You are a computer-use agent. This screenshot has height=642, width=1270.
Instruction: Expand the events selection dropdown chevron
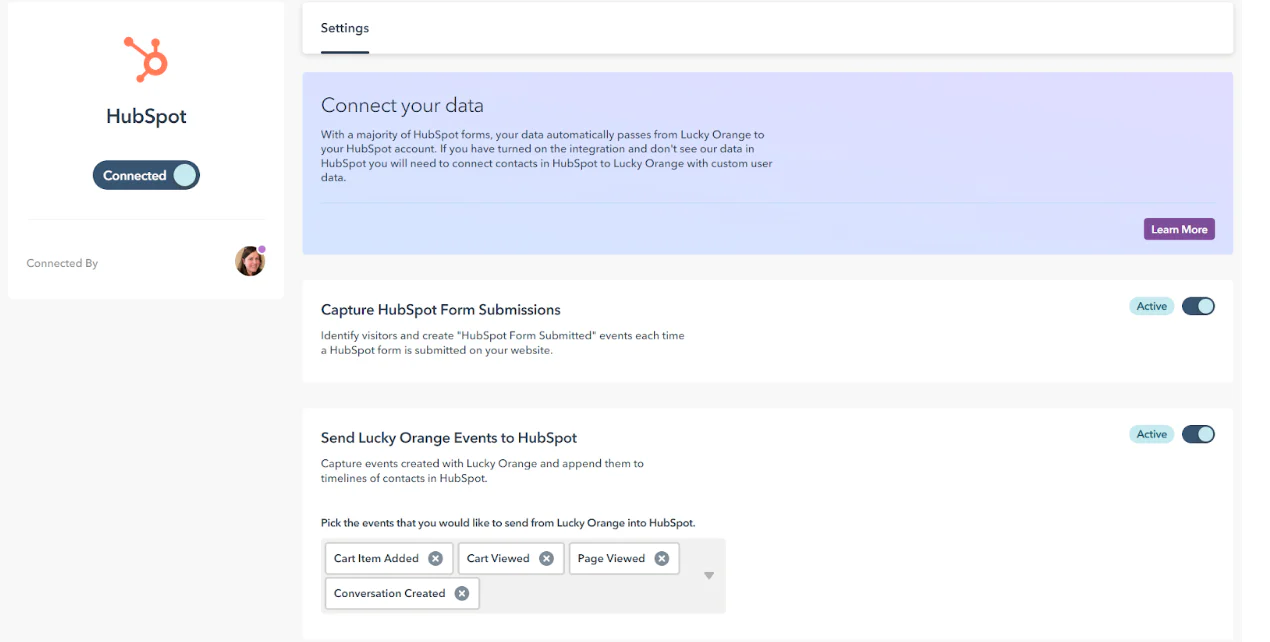(709, 576)
